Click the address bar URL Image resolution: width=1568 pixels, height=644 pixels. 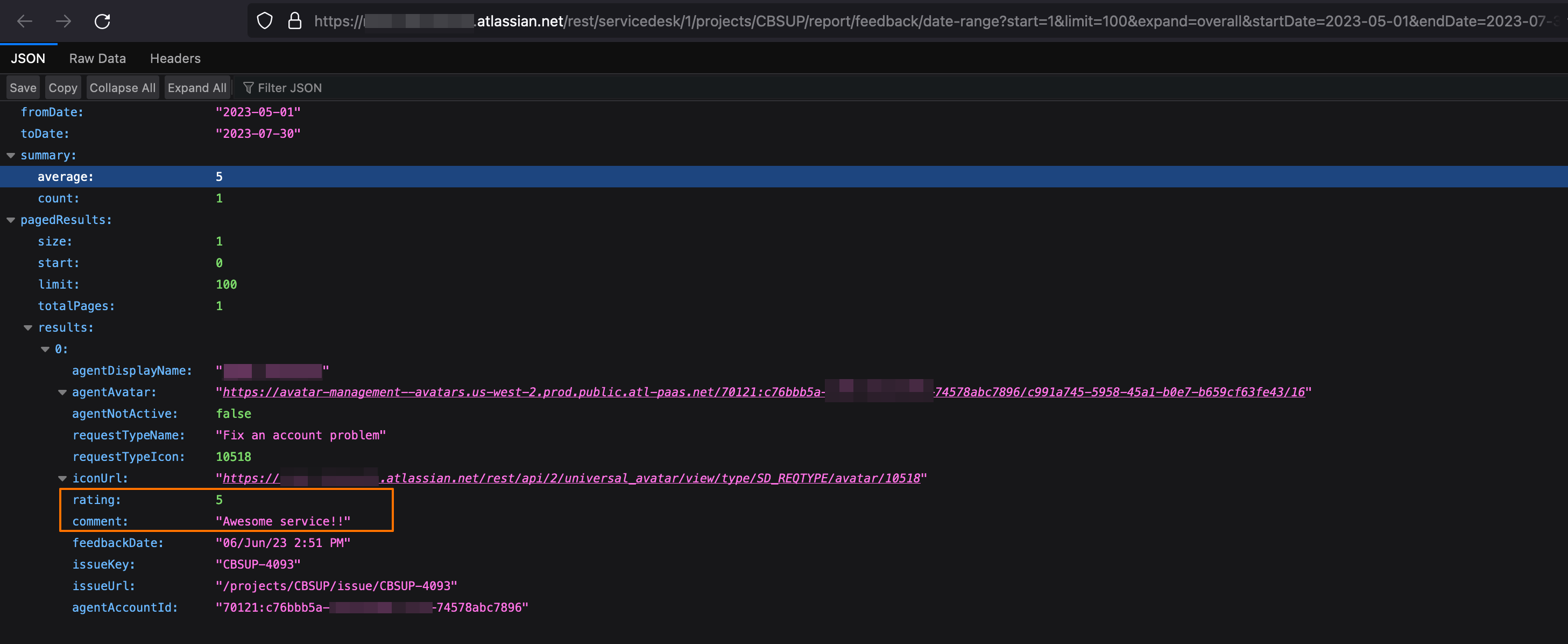(852, 22)
